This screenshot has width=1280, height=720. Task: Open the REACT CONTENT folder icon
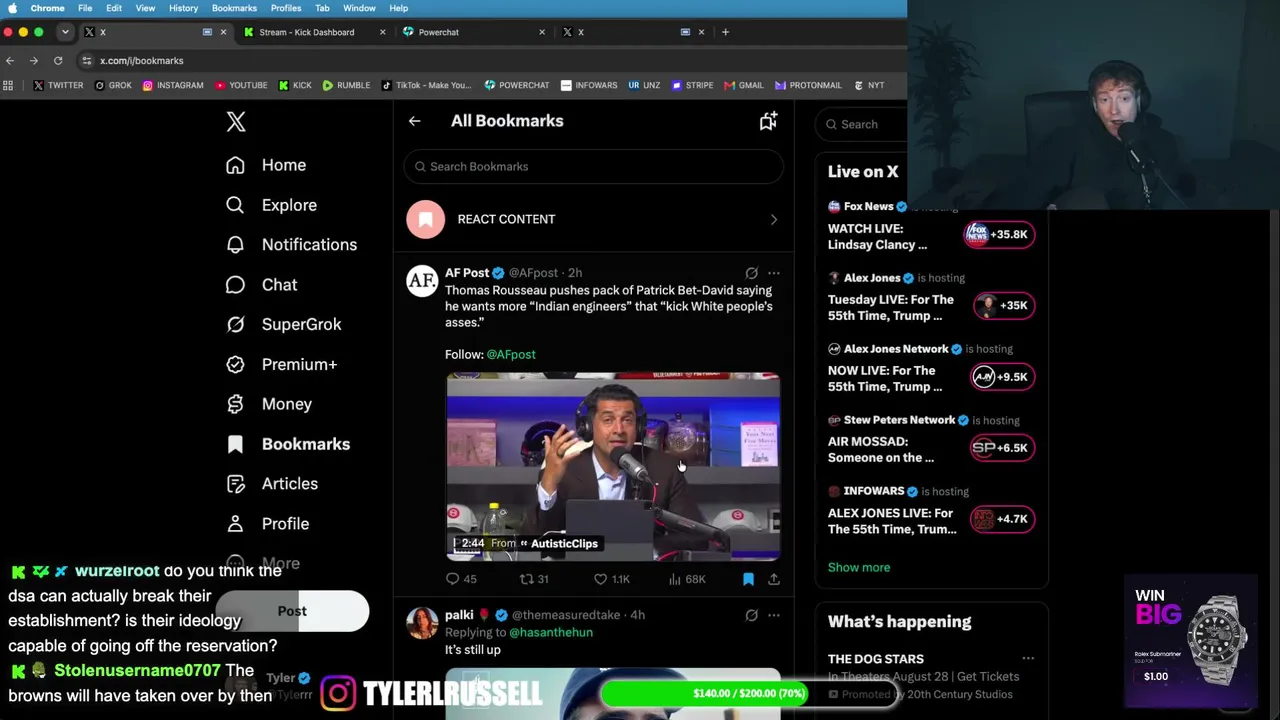[425, 219]
